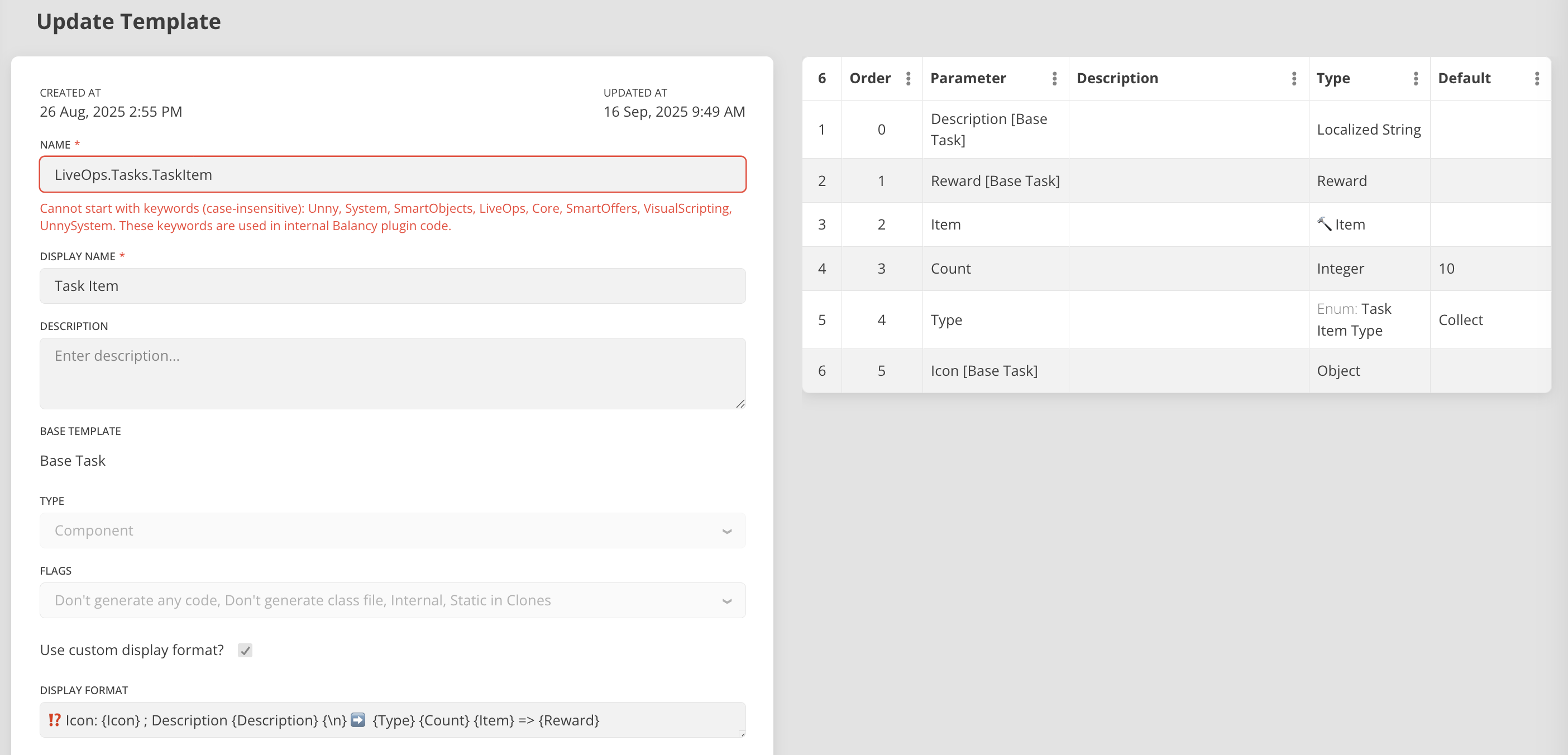Open the Parameter column options menu
1568x755 pixels.
pos(1054,79)
